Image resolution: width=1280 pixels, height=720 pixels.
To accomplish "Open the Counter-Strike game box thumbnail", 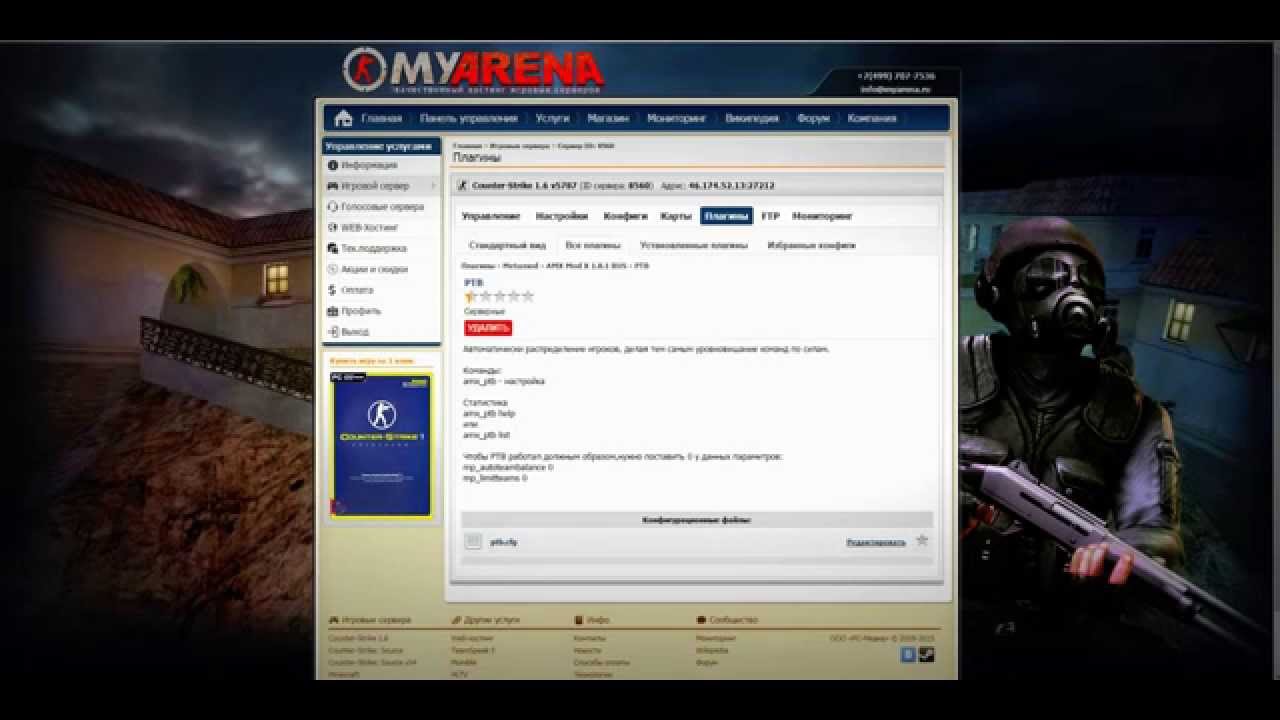I will [382, 445].
